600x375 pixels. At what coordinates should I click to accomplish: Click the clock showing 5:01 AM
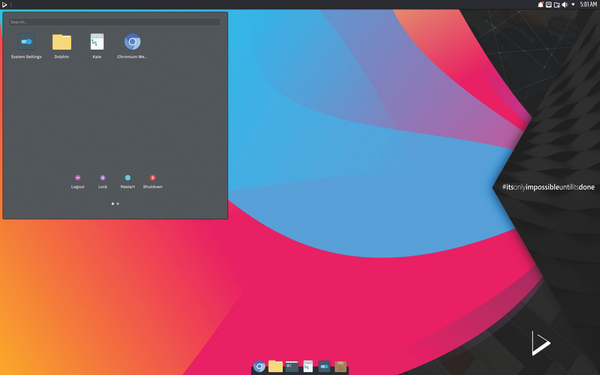588,5
